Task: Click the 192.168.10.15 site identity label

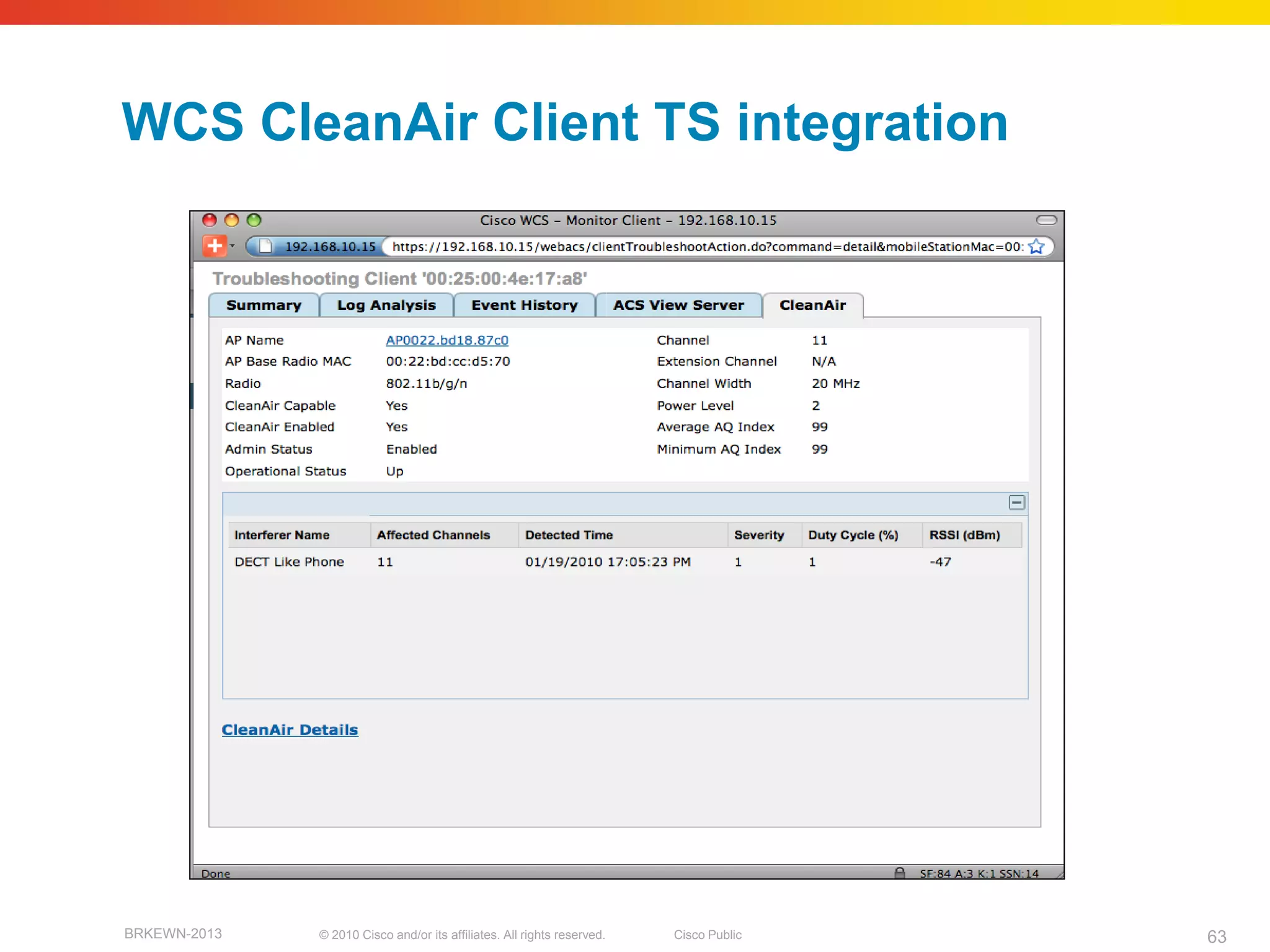Action: tap(330, 247)
